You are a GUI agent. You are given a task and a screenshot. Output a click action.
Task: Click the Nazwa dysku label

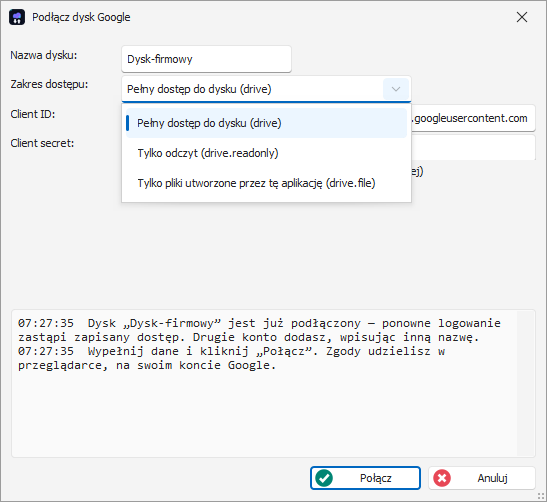[x=44, y=55]
